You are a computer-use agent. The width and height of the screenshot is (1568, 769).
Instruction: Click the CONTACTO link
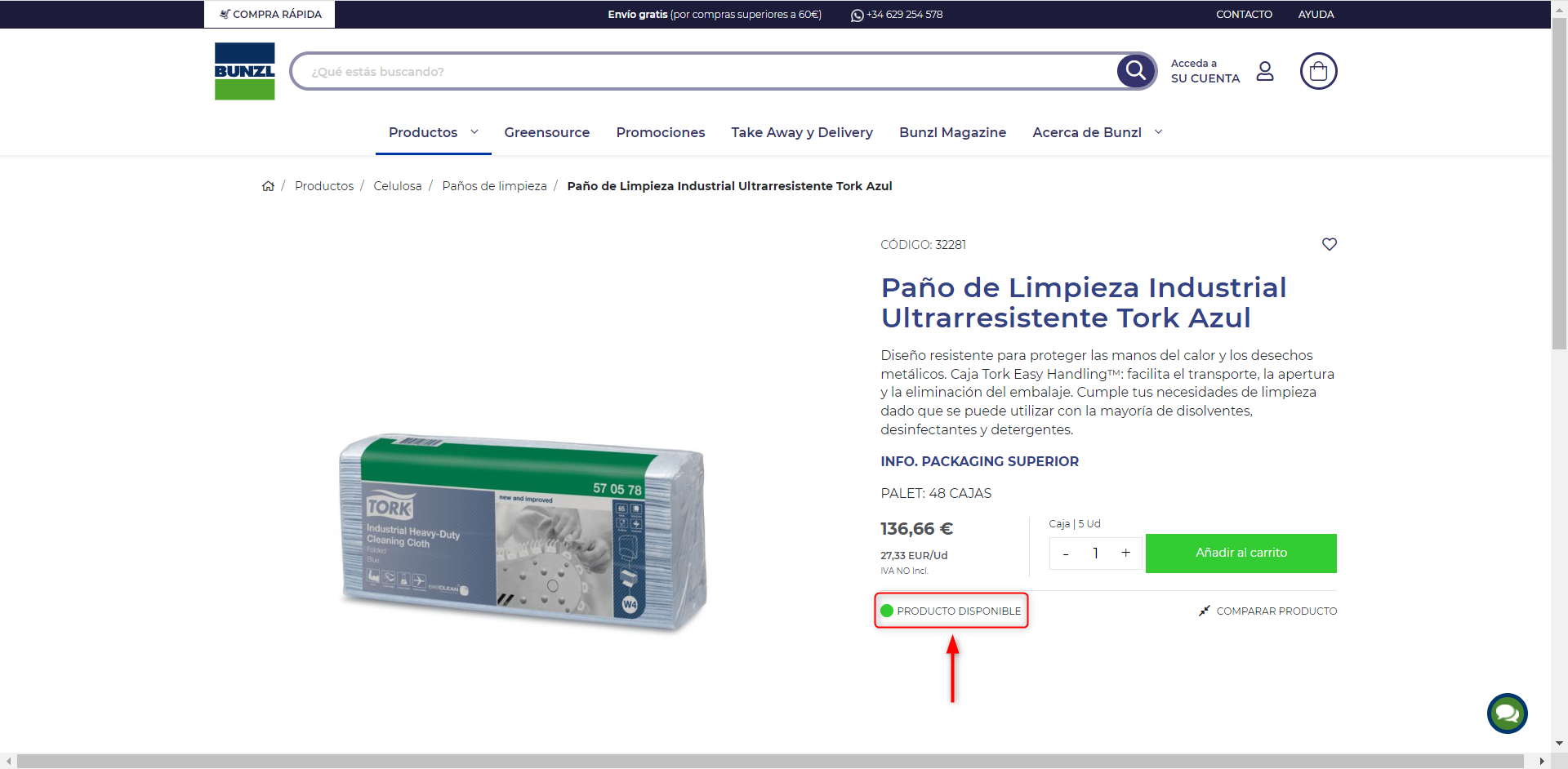(x=1244, y=15)
